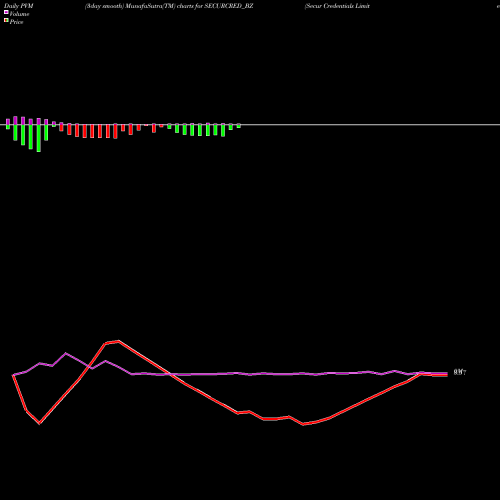
Task: Click the 'Daily PVM' title text
Action: coord(19,6)
